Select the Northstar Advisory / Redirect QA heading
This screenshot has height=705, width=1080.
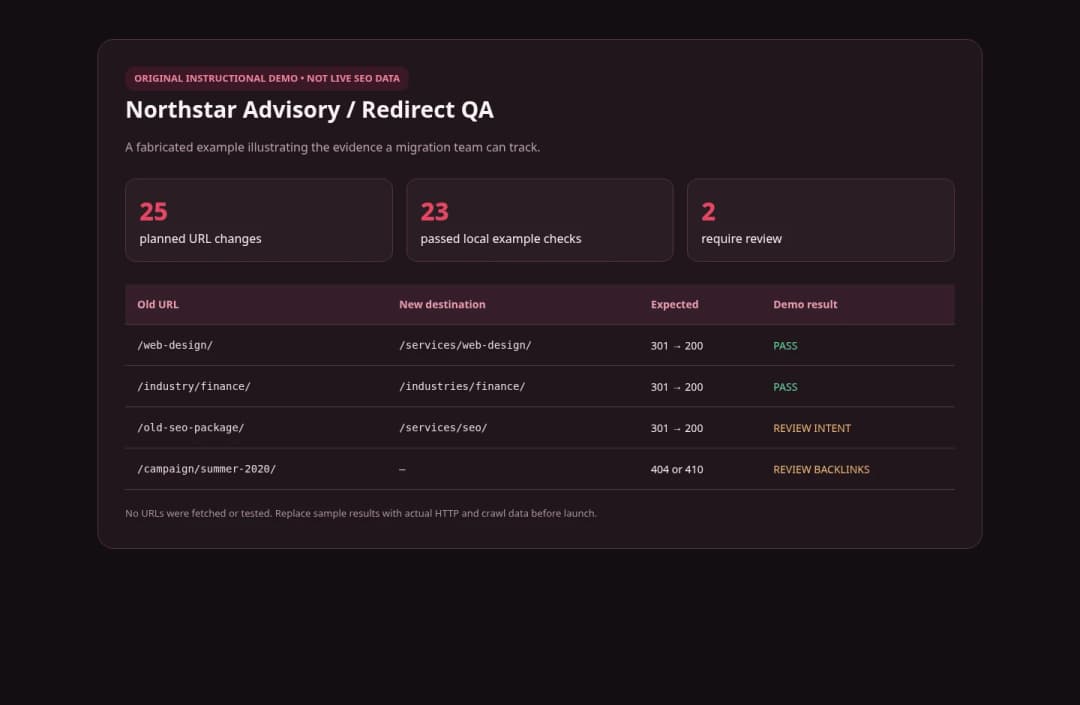(309, 110)
